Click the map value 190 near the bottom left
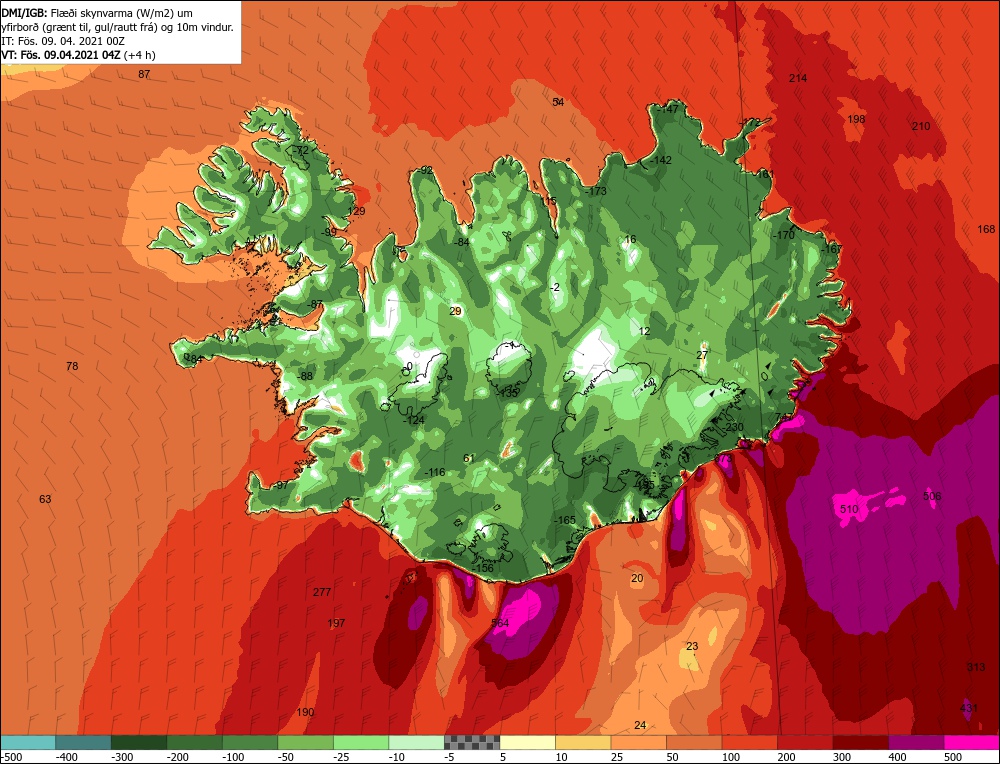 [305, 712]
